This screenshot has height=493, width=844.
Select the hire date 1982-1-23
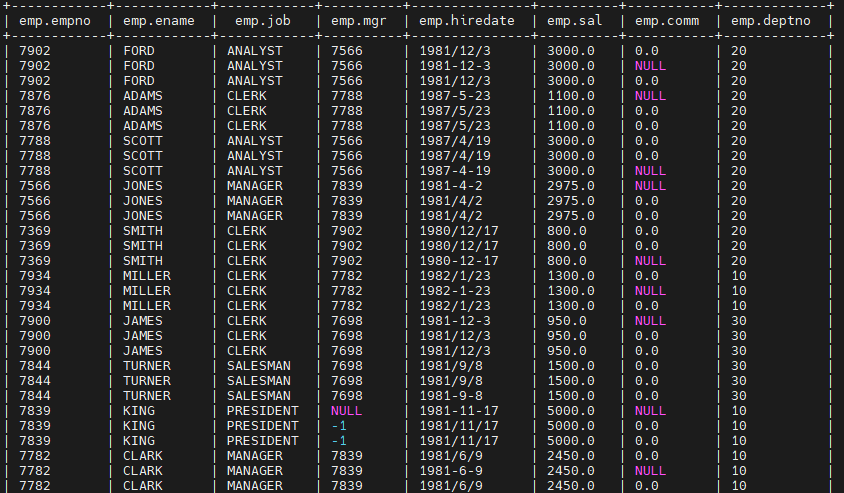tap(455, 291)
